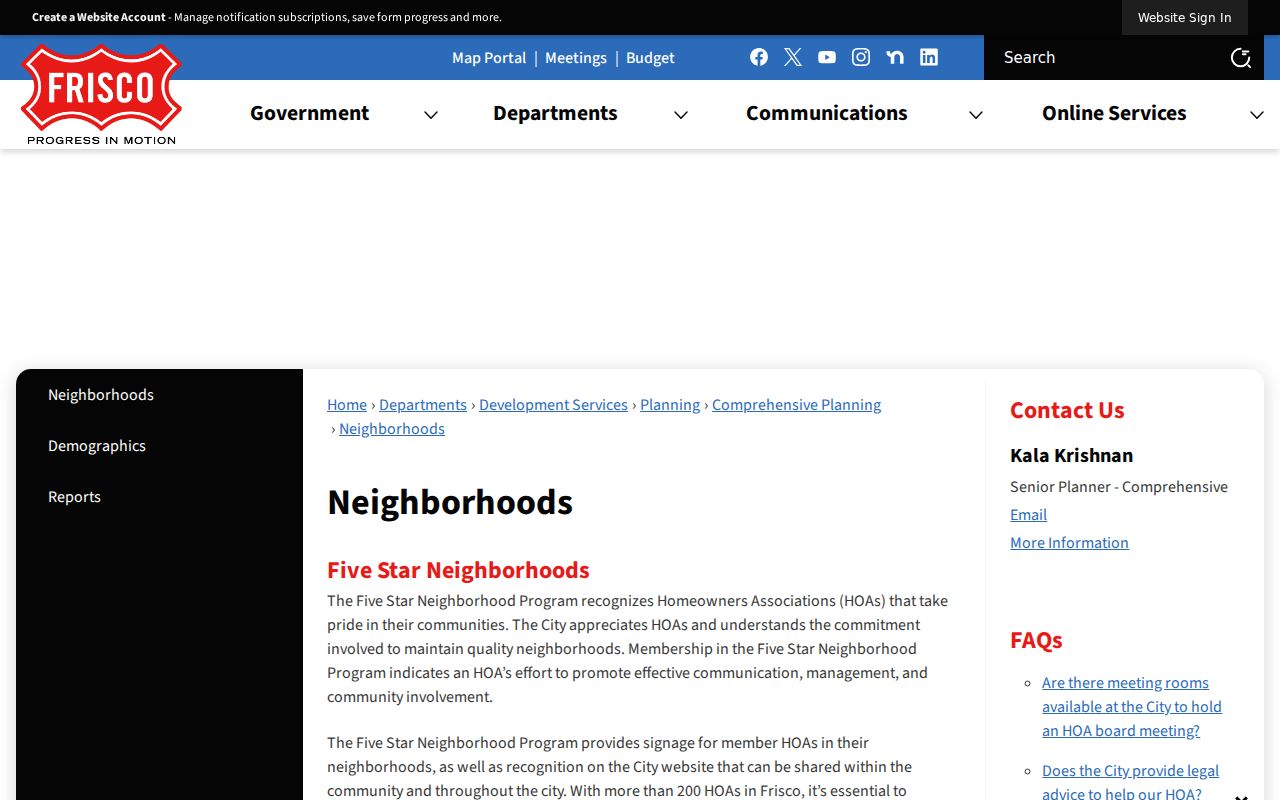Open the More Information contact link
Screen dimensions: 1280x800
[x=1069, y=543]
